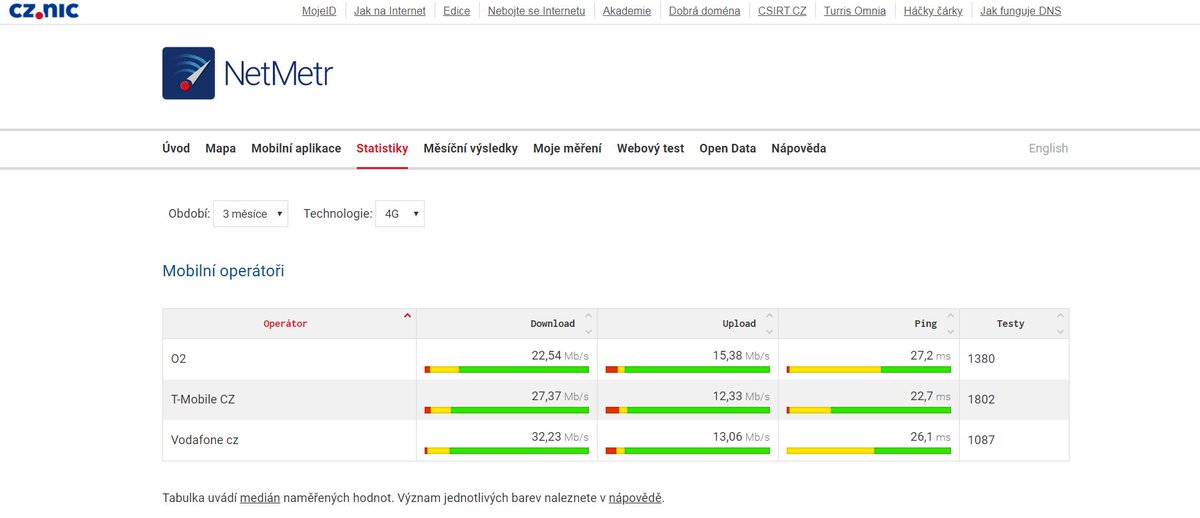Click T-Mobile download value 27,37 Mb/s
This screenshot has height=518, width=1200.
pyautogui.click(x=560, y=396)
